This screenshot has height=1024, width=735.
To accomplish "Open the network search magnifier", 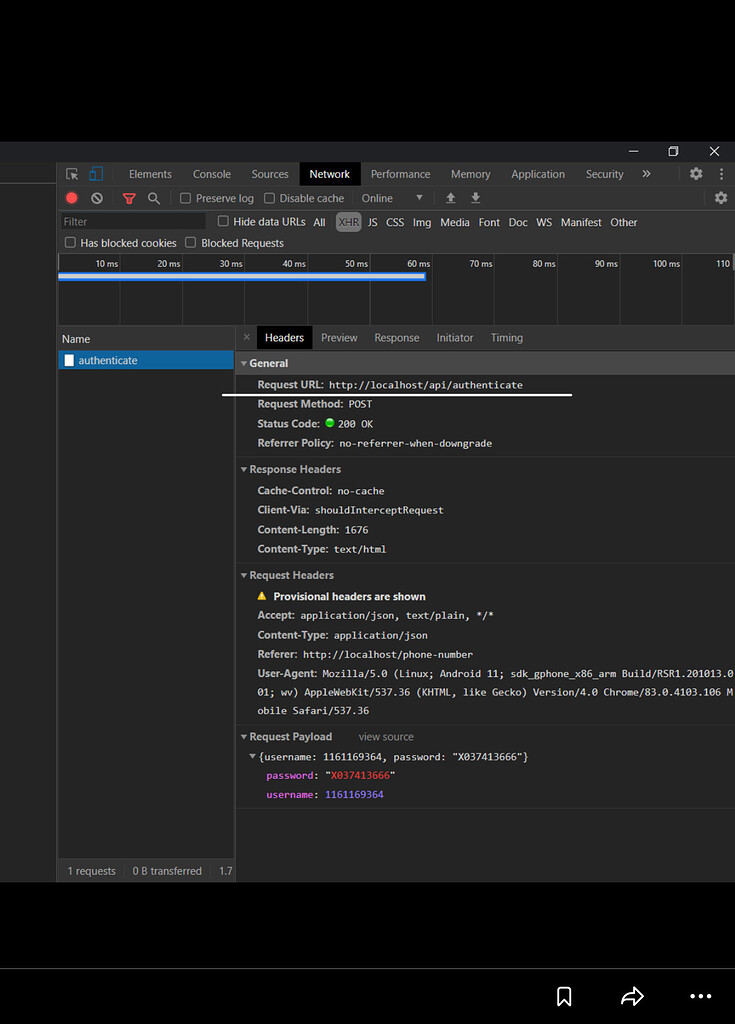I will (154, 198).
